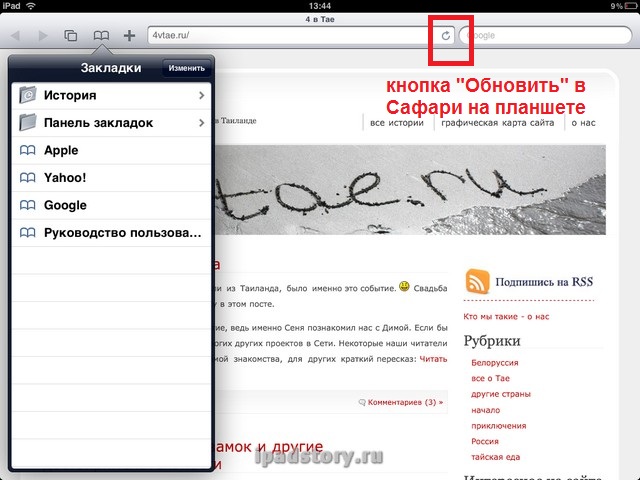Image resolution: width=640 pixels, height=480 pixels.
Task: Toggle the Bookmarks book icon
Action: (x=101, y=36)
